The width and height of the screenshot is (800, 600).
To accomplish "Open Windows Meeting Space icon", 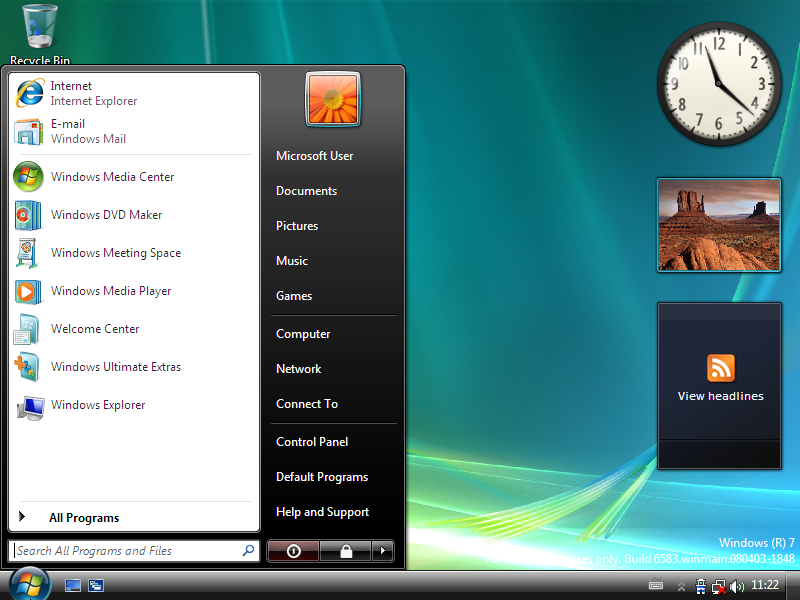I will tap(28, 253).
